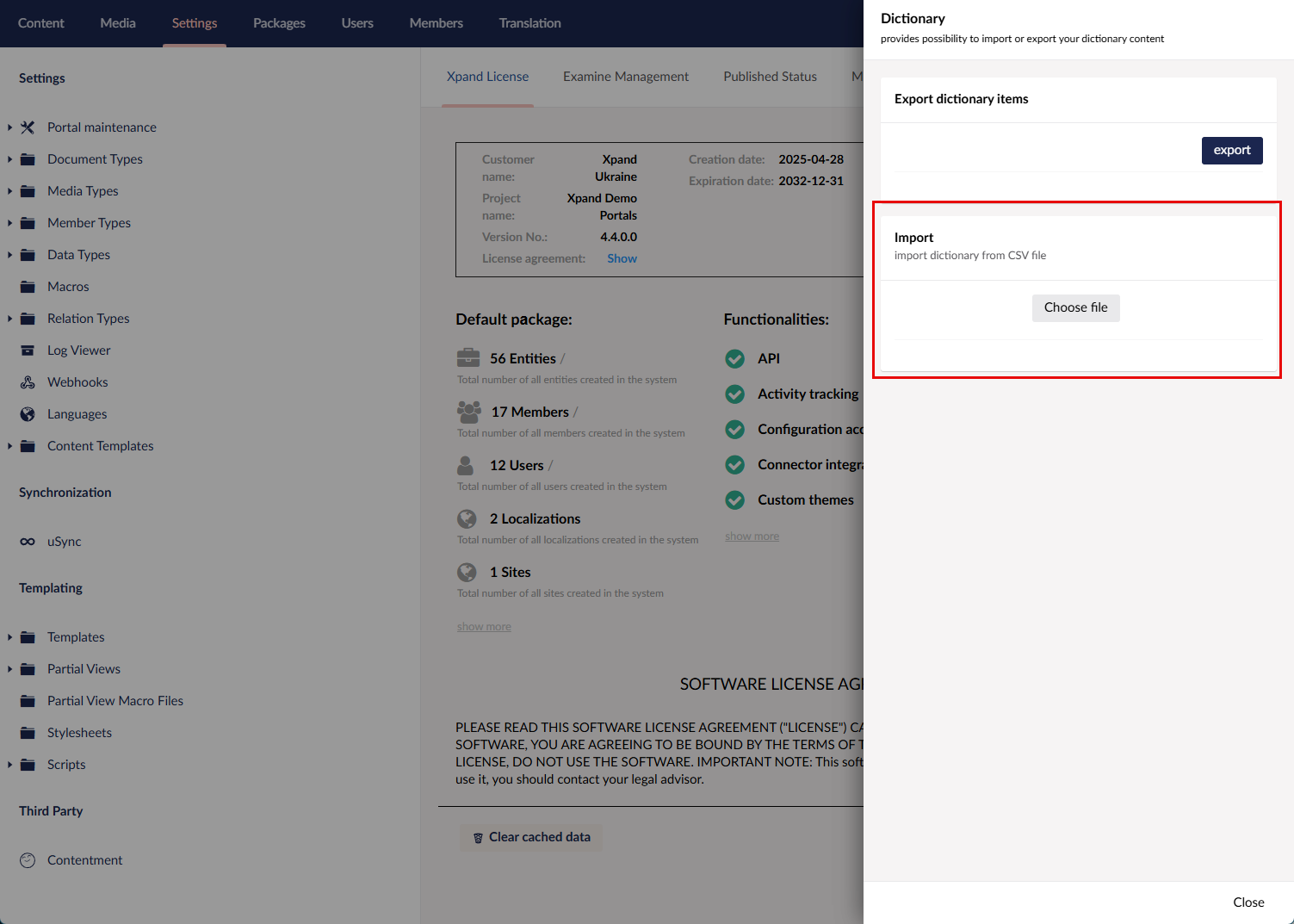Viewport: 1294px width, 924px height.
Task: Click the uSync infinity icon
Action: pos(28,542)
